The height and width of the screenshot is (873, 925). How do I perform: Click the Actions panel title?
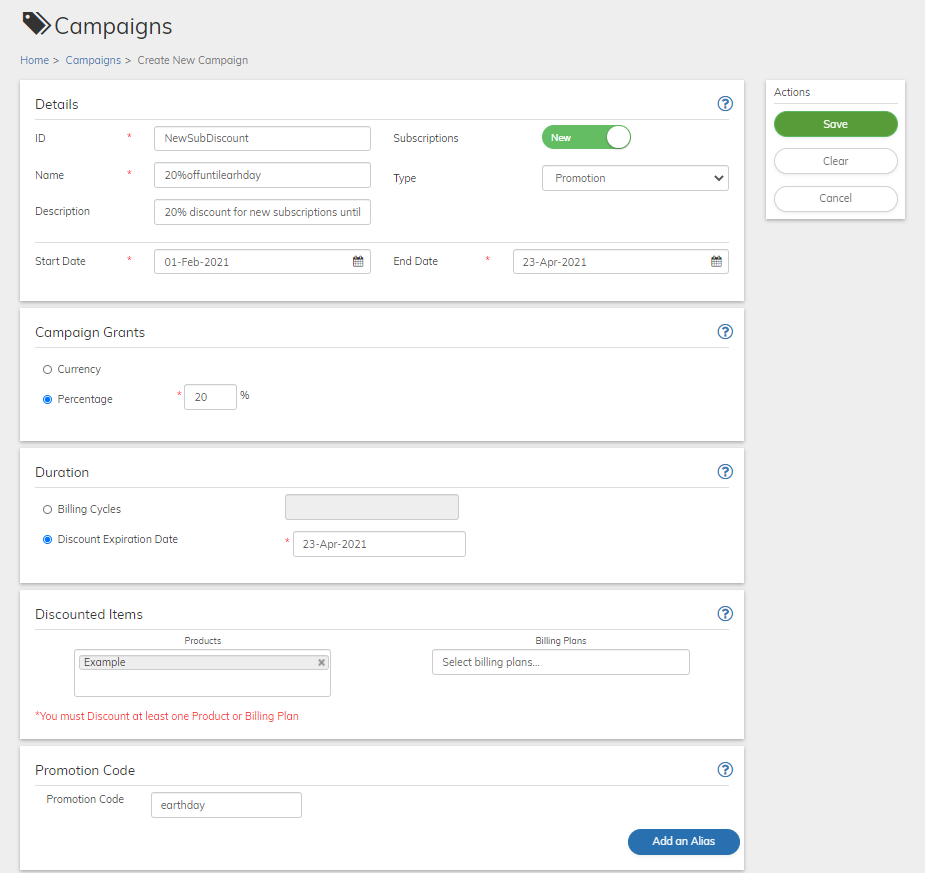pyautogui.click(x=792, y=92)
